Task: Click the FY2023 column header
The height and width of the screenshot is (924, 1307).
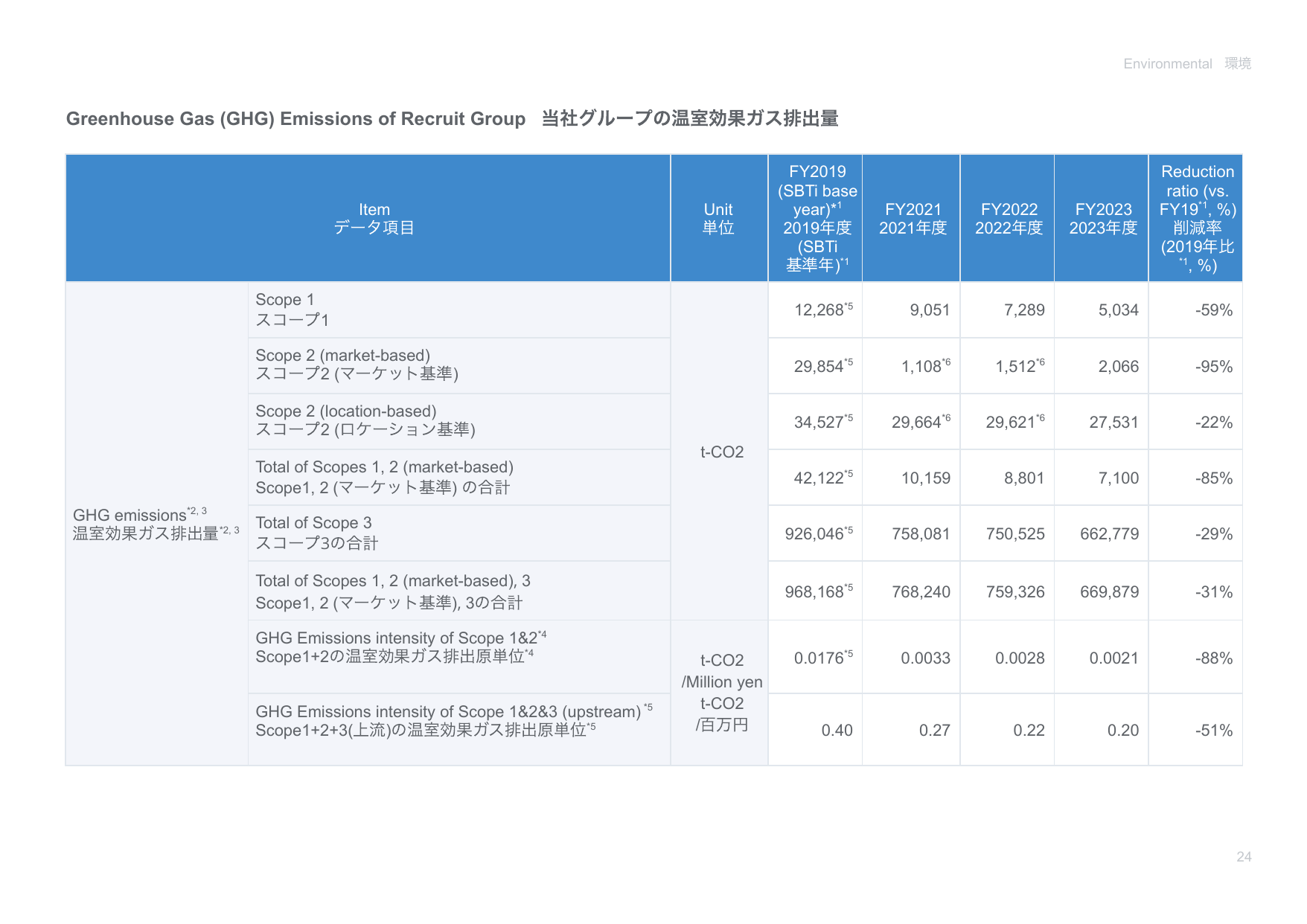Action: [x=1102, y=218]
